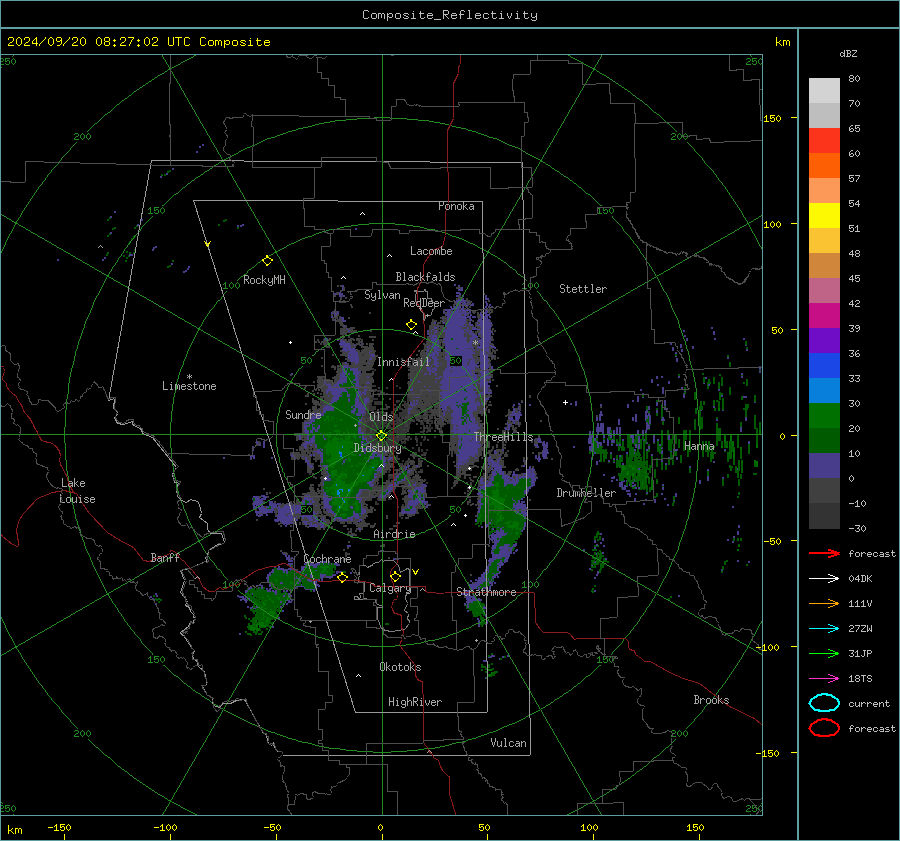
Task: Click the asterisk marker above Limestone
Action: [189, 377]
